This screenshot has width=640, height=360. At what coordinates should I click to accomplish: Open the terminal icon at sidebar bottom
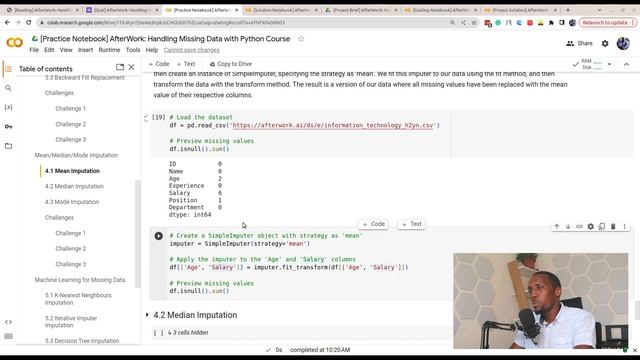coord(8,336)
